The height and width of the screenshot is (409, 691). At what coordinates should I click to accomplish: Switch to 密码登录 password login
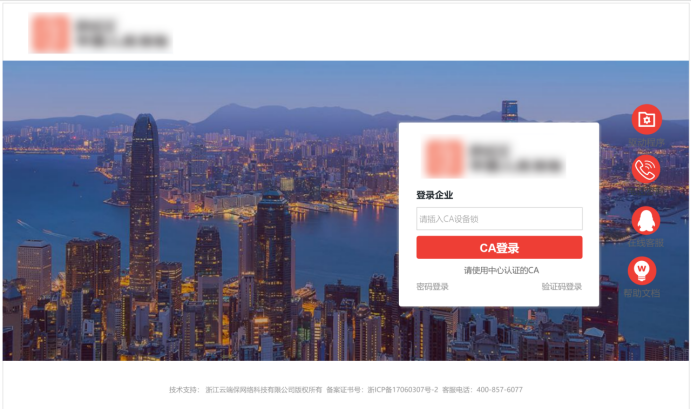(432, 287)
